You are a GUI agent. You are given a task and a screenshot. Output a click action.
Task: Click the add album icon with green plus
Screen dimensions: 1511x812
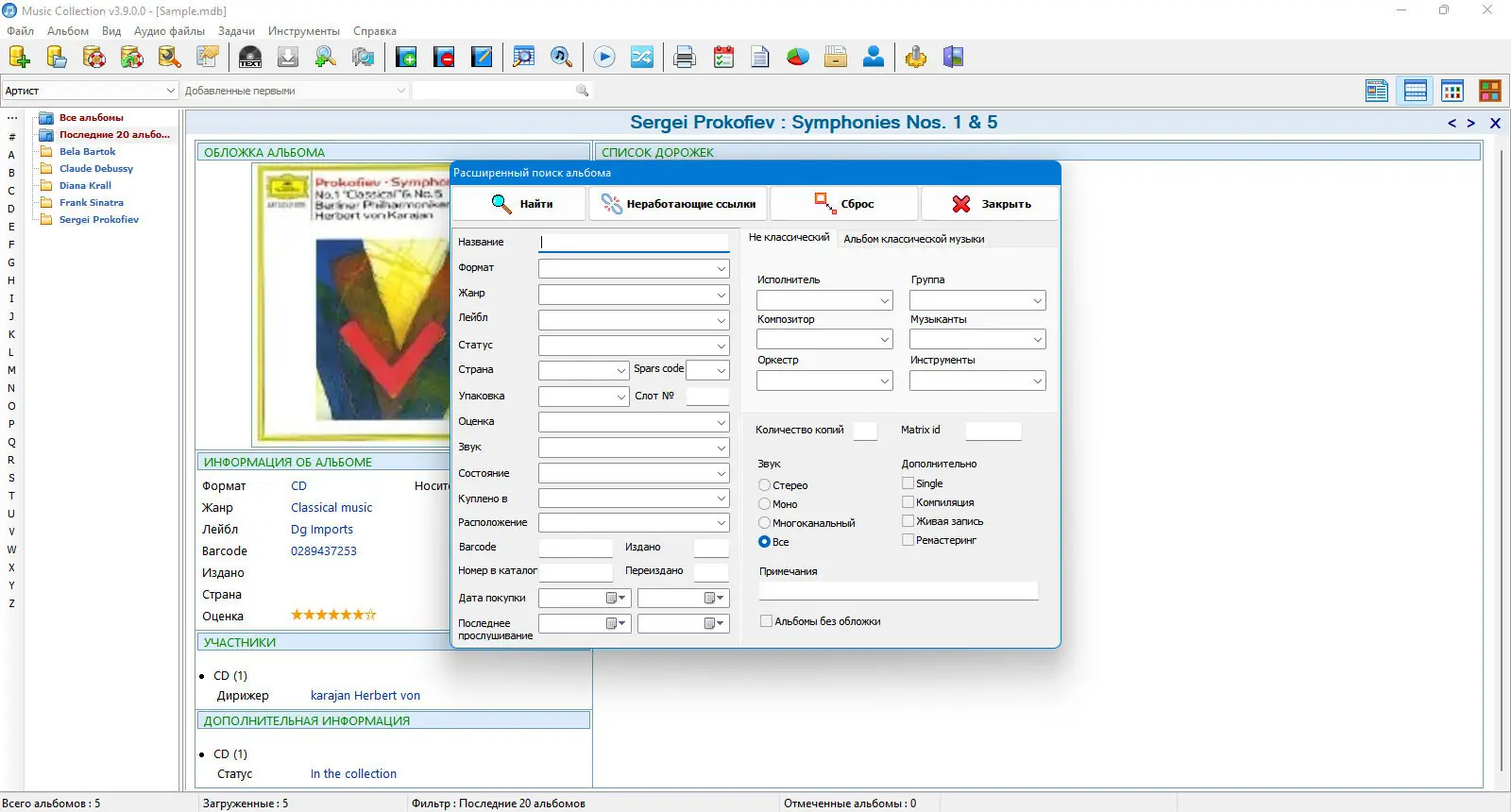[406, 58]
